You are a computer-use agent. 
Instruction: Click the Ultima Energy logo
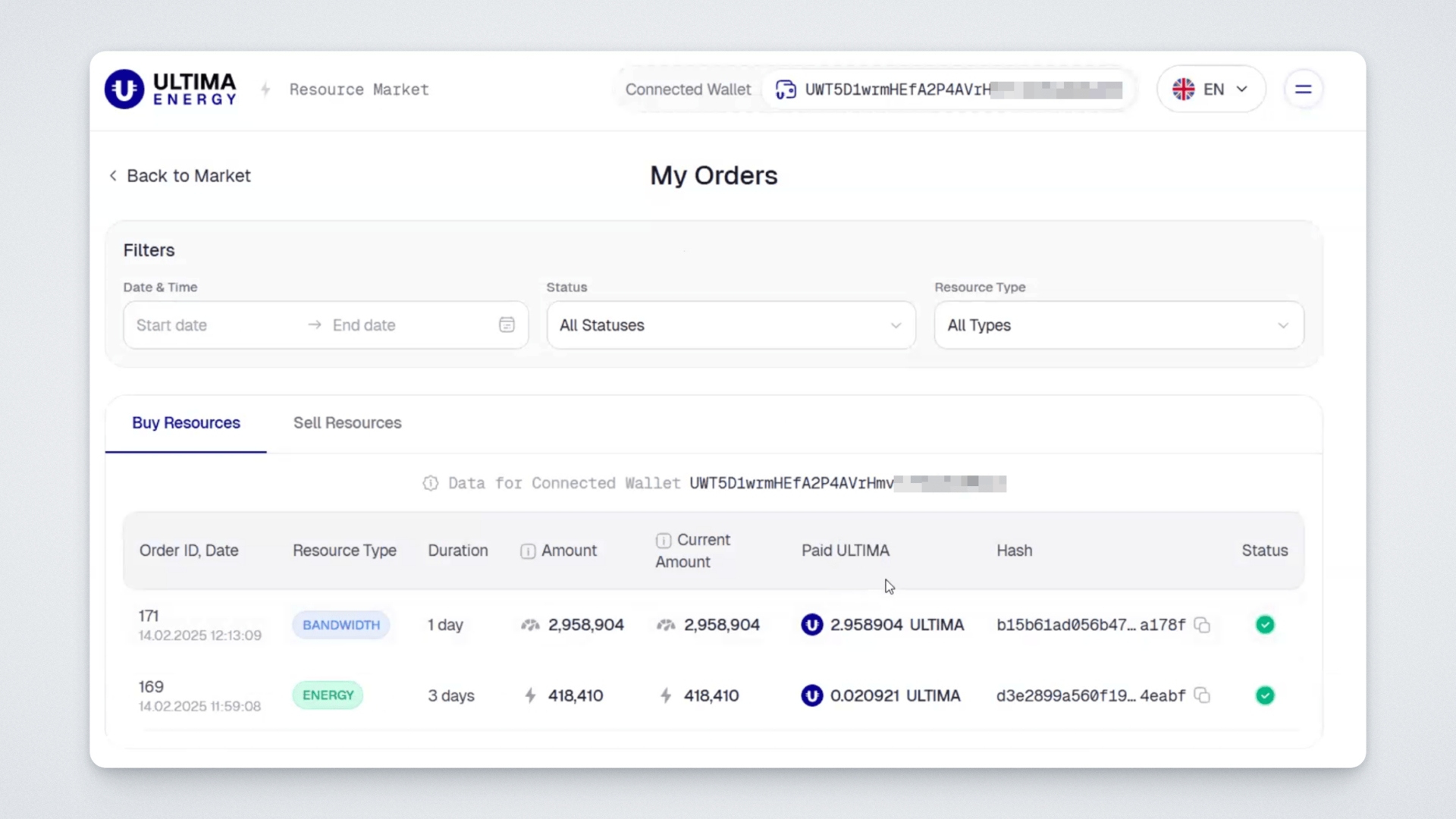pyautogui.click(x=171, y=89)
